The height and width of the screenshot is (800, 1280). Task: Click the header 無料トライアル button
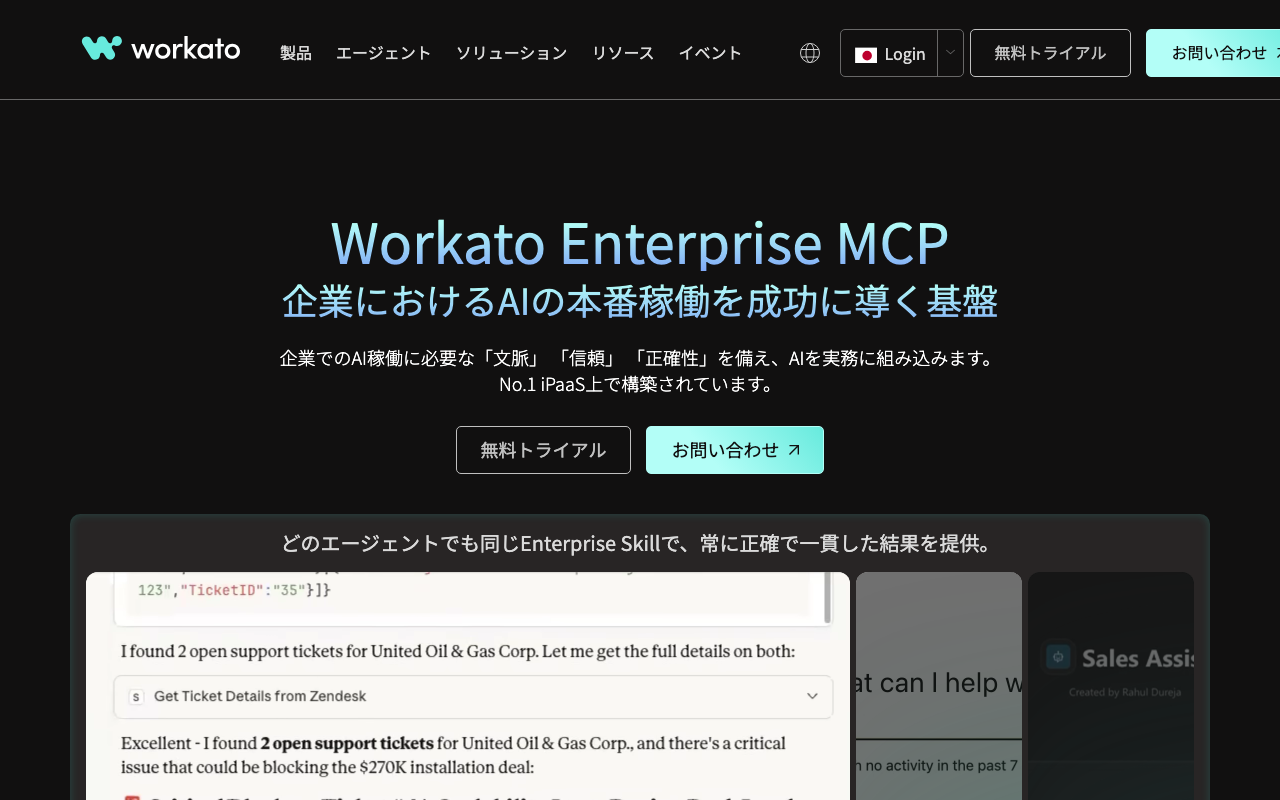click(x=1050, y=53)
